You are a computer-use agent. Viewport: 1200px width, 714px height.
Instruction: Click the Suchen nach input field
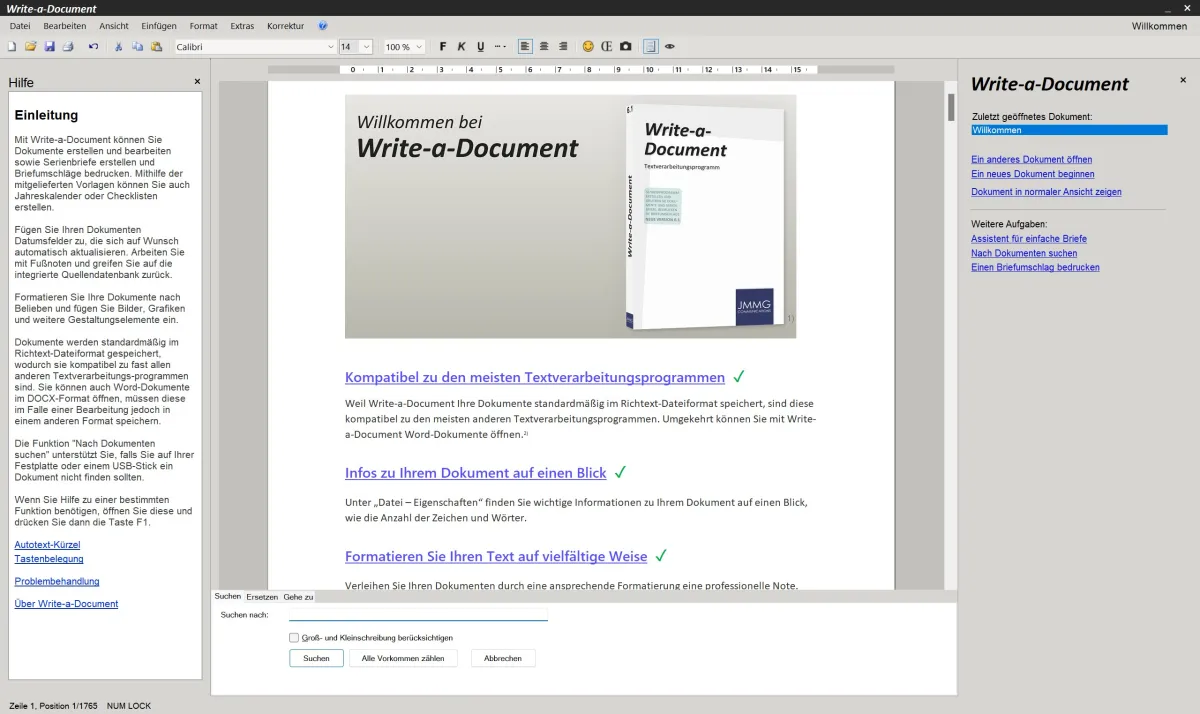tap(418, 614)
